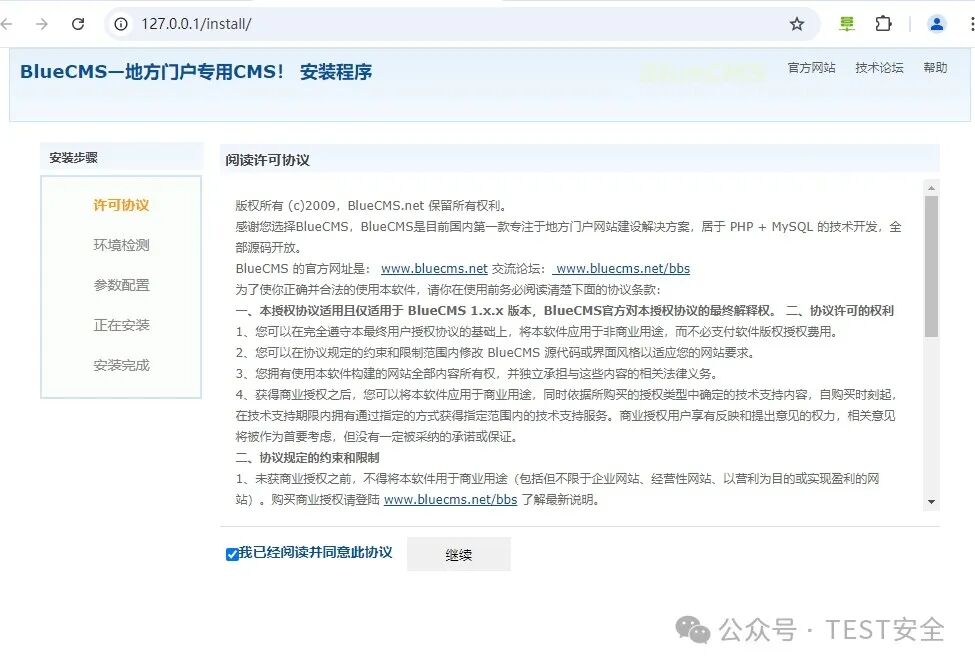Open the 帮助 header link
Screen dimensions: 975x668
pyautogui.click(x=935, y=67)
